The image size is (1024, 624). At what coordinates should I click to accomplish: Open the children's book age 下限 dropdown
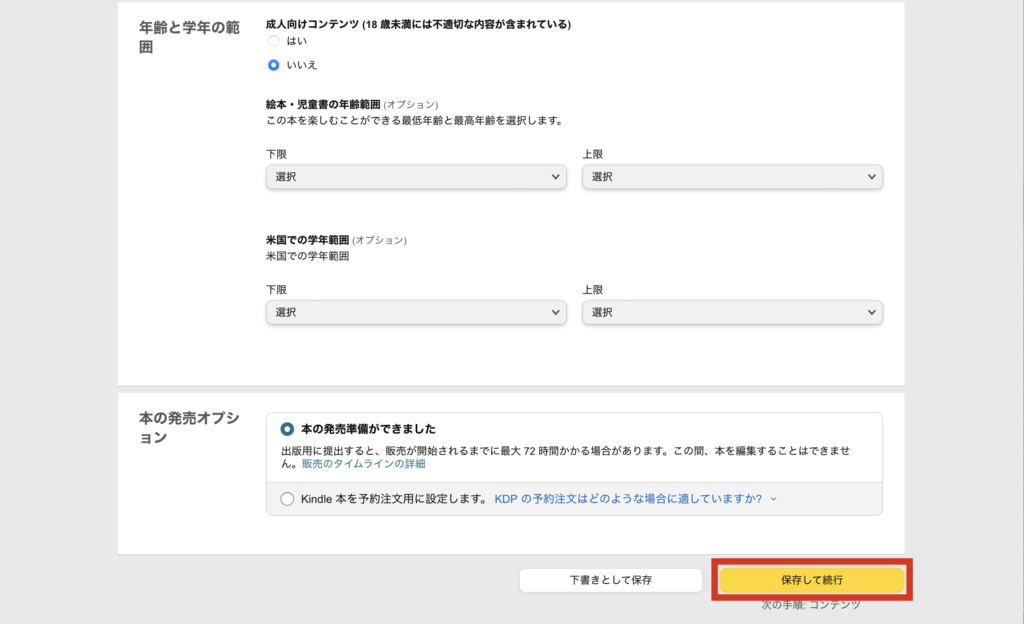(415, 177)
